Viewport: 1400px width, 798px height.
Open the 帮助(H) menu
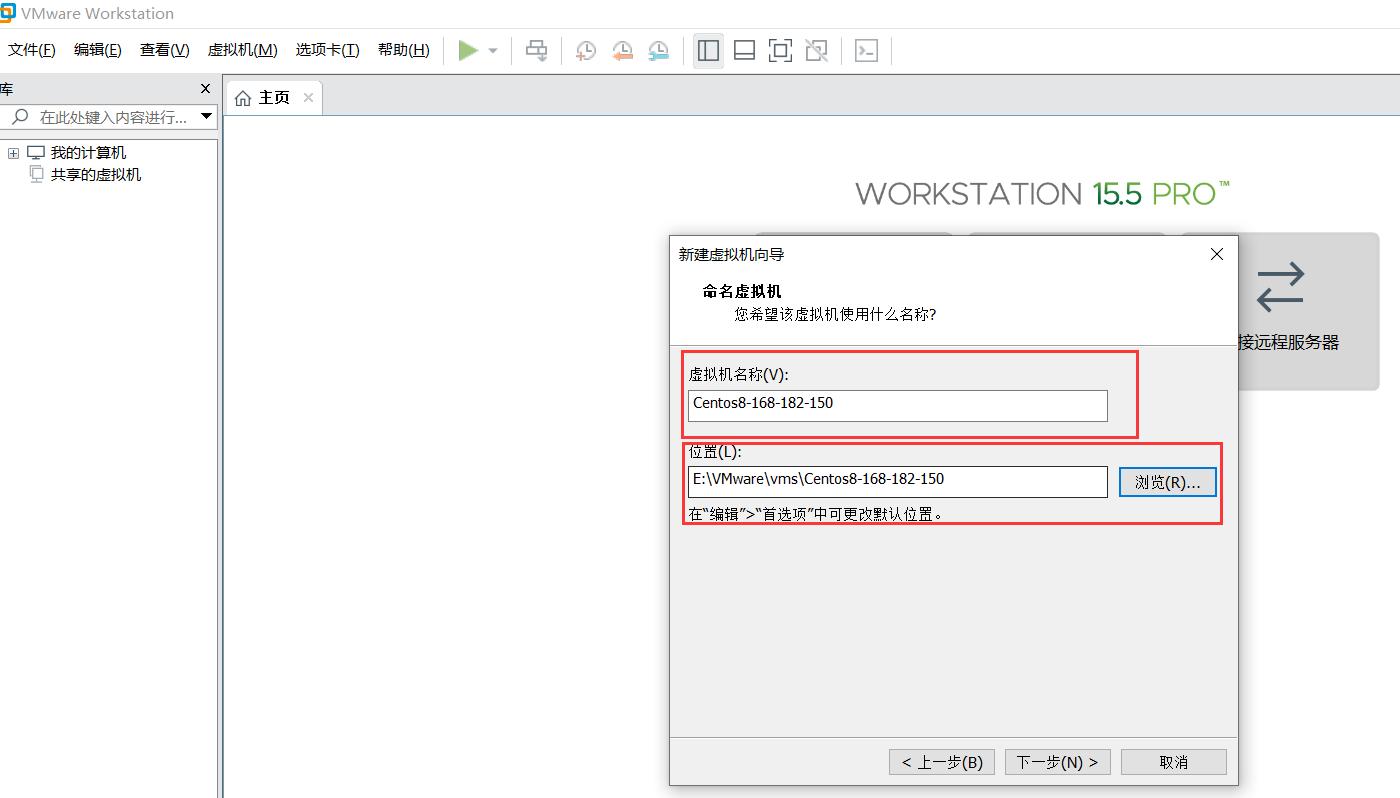pos(403,50)
